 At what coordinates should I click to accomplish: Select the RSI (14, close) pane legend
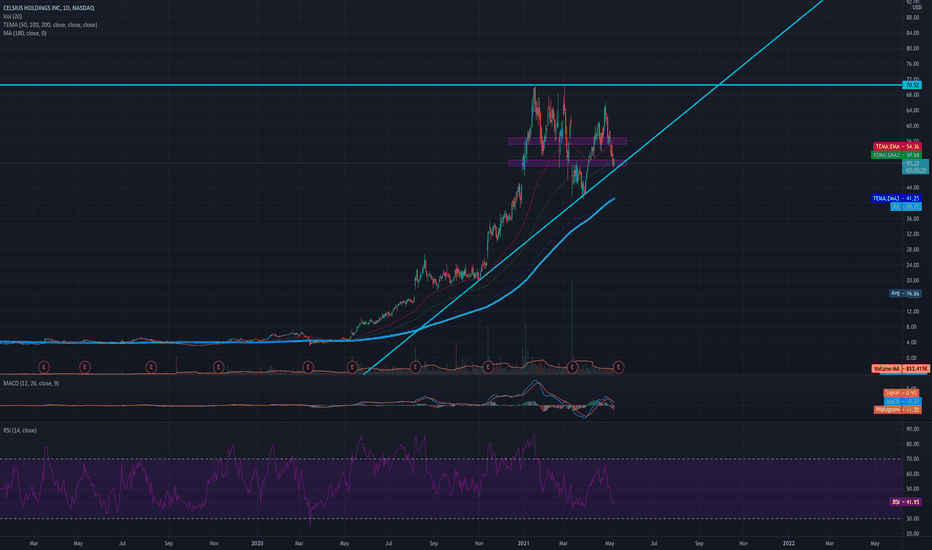(x=20, y=430)
